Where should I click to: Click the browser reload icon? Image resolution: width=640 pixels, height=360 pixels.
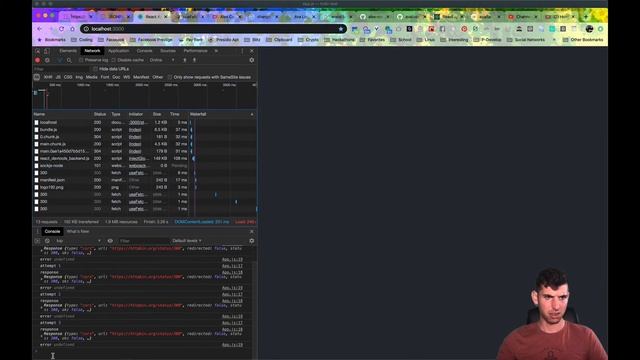[x=61, y=29]
